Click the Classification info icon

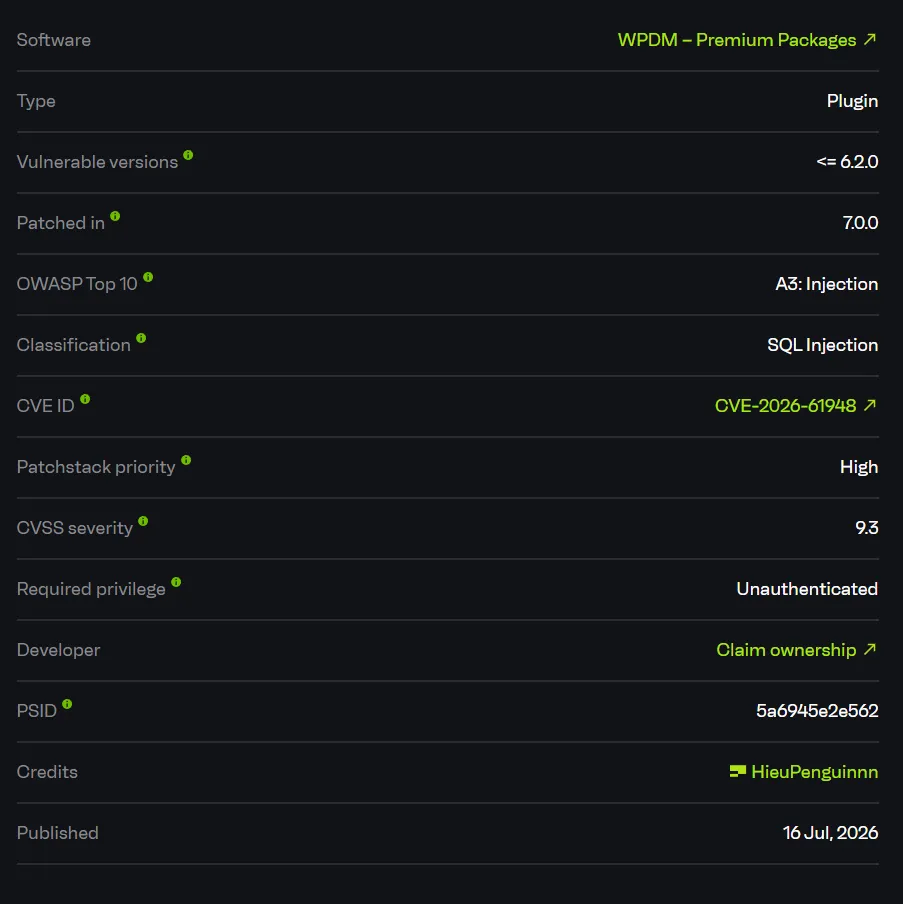[x=141, y=338]
